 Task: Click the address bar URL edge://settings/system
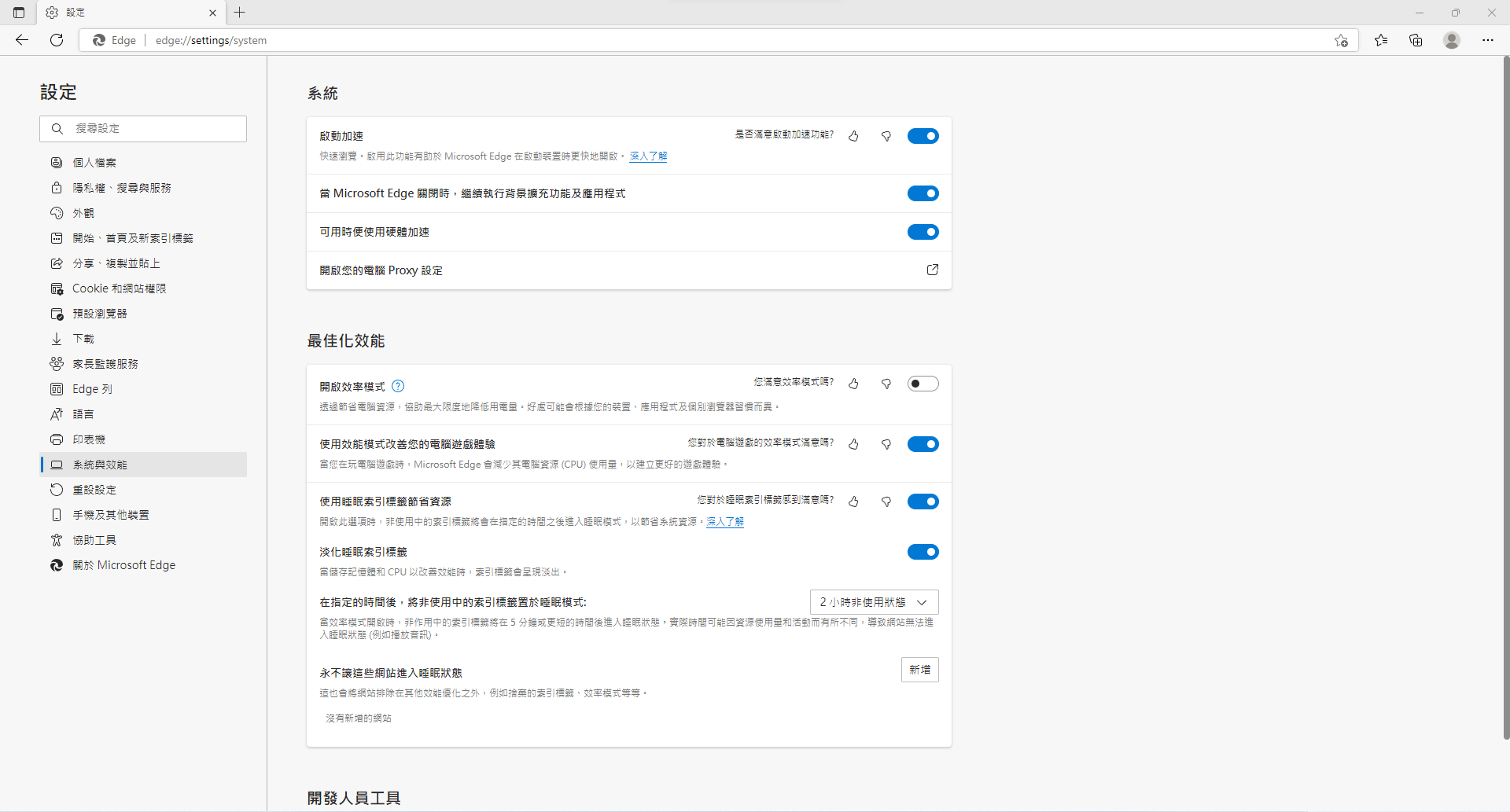point(211,40)
